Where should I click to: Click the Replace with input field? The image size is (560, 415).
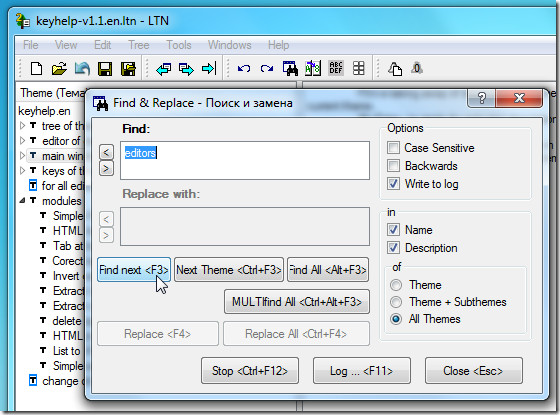click(245, 226)
